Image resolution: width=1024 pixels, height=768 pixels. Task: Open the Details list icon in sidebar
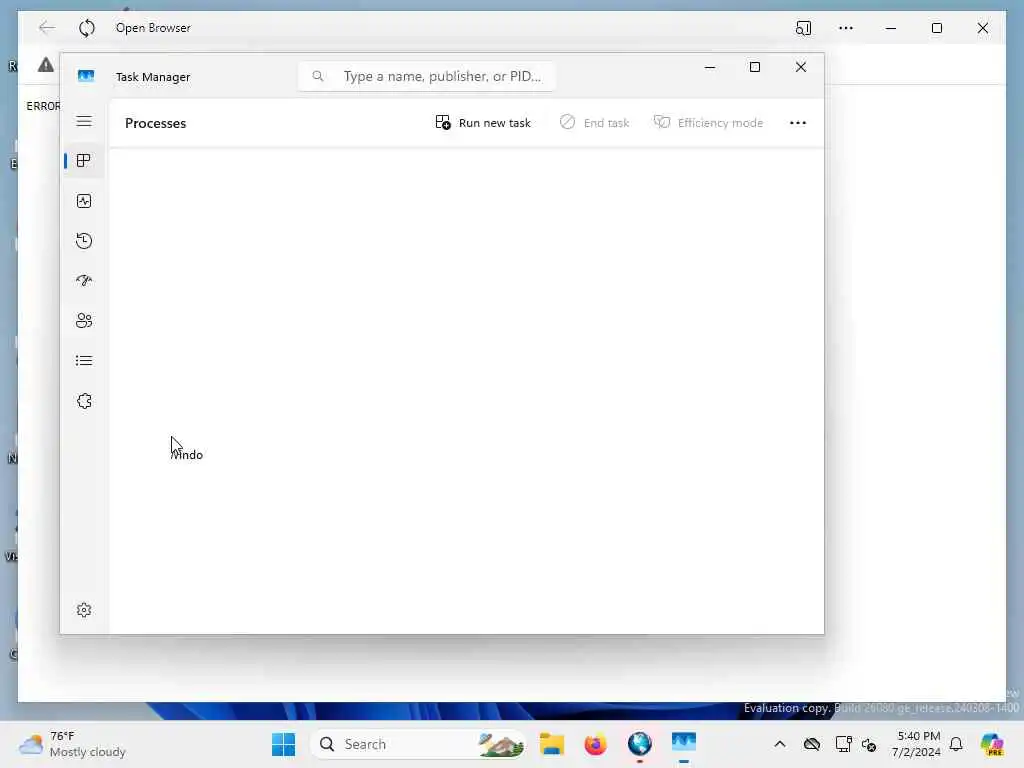[84, 360]
